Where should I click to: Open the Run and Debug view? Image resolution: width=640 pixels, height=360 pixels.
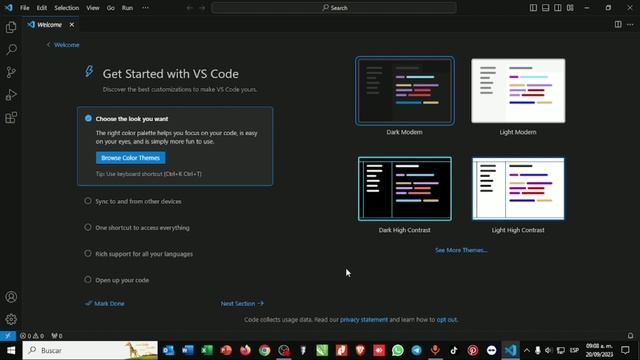[x=11, y=95]
